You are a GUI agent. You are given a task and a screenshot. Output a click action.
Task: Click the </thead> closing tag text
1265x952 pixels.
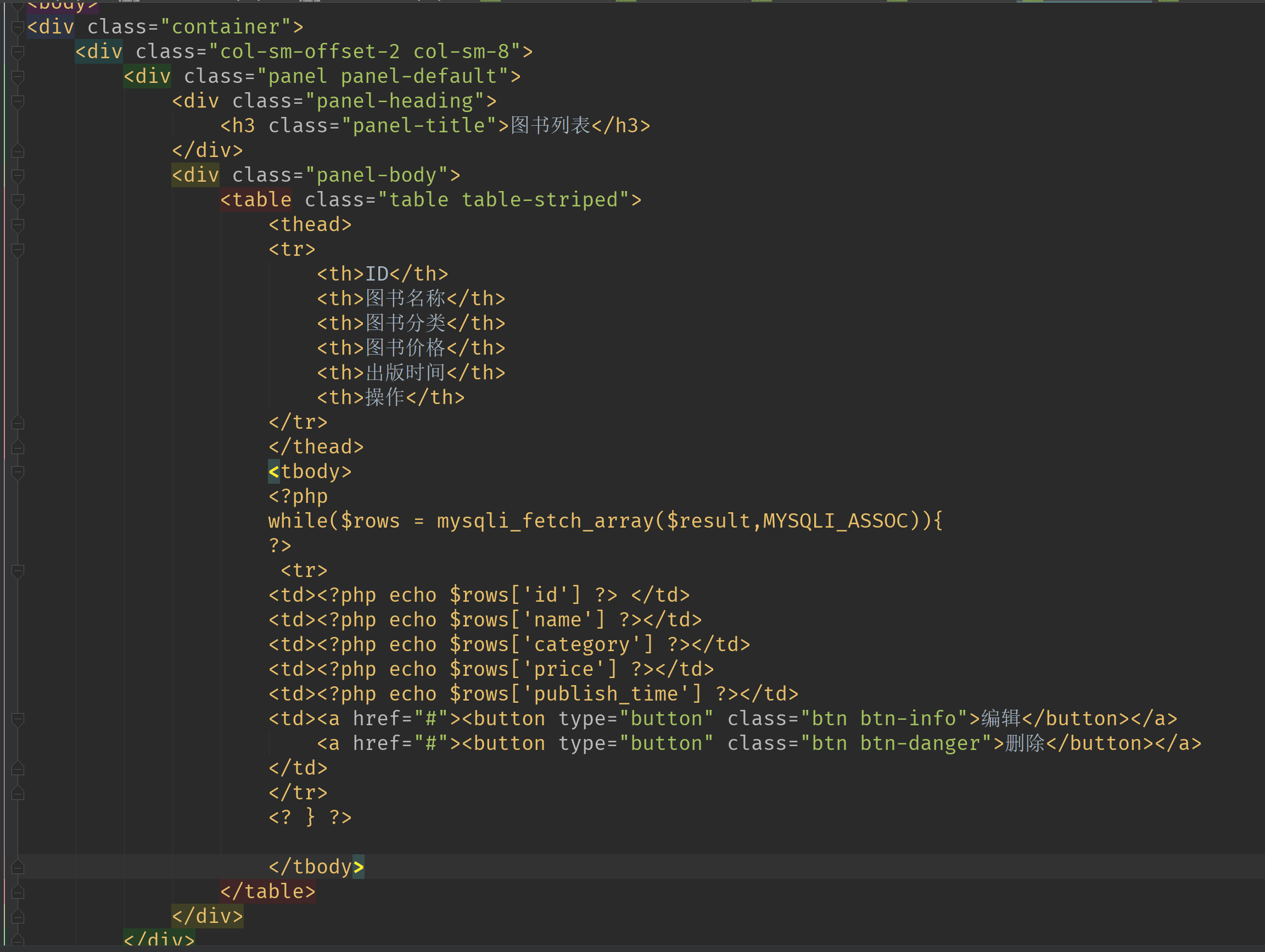(x=316, y=446)
